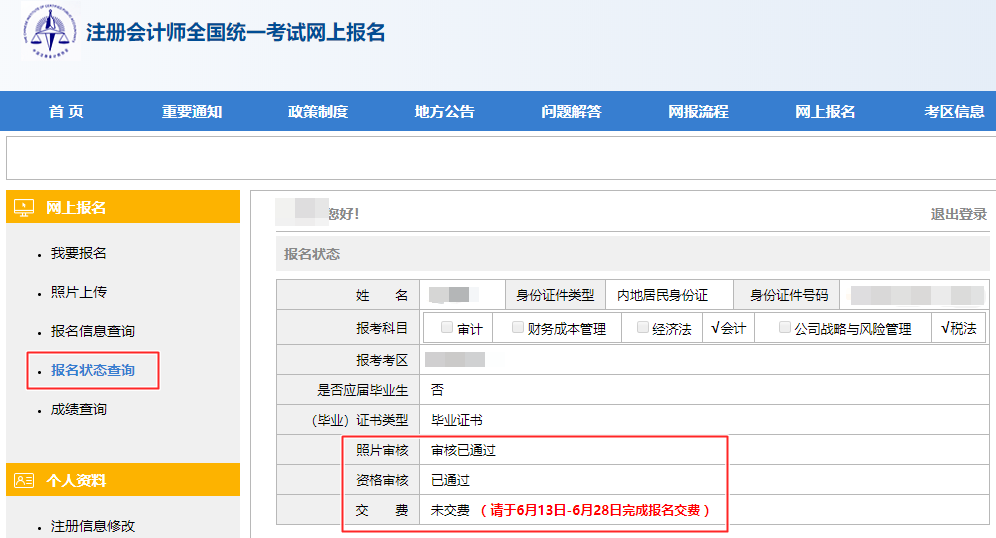Open the 首页 navigation menu item
This screenshot has height=538, width=996.
pyautogui.click(x=66, y=112)
